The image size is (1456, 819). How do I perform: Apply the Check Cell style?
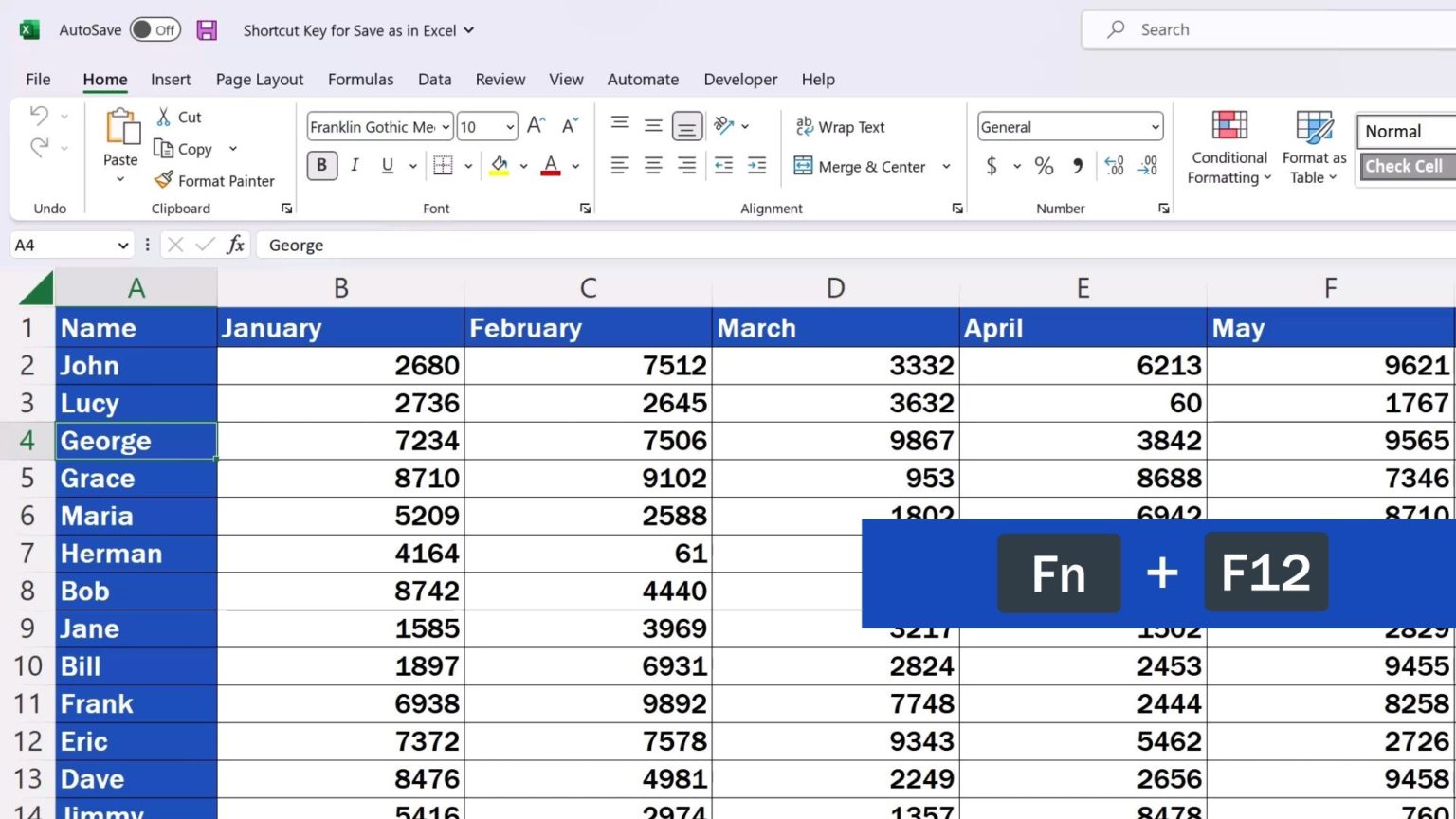[1404, 166]
